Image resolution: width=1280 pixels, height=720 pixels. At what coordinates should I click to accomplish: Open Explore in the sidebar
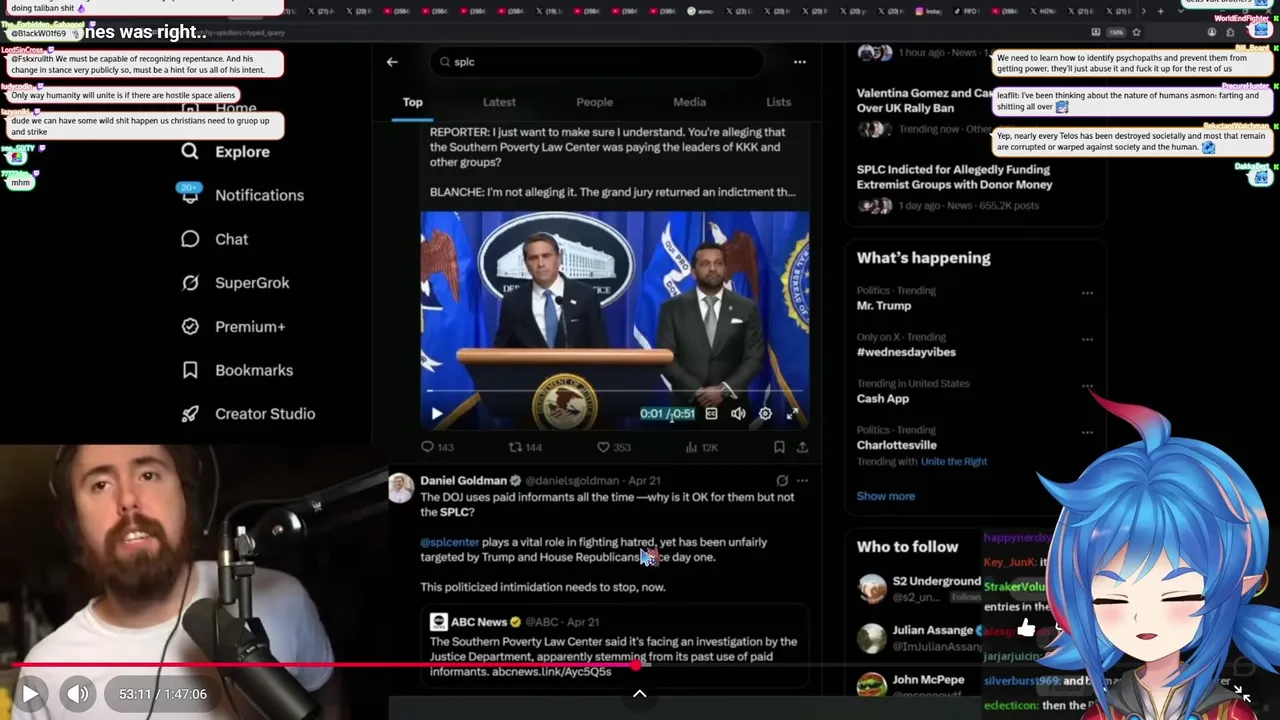(242, 152)
